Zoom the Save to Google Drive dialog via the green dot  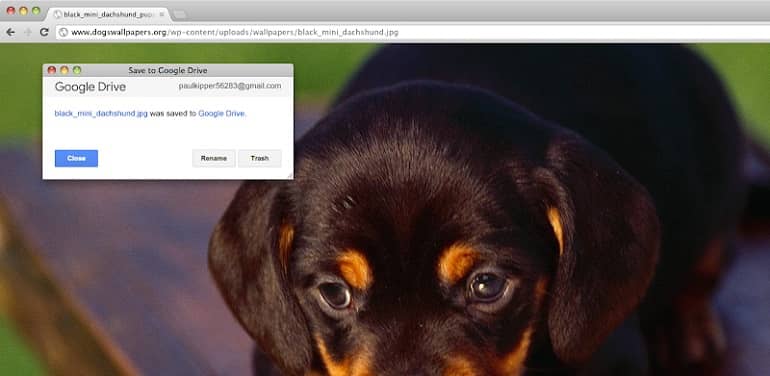coord(77,70)
